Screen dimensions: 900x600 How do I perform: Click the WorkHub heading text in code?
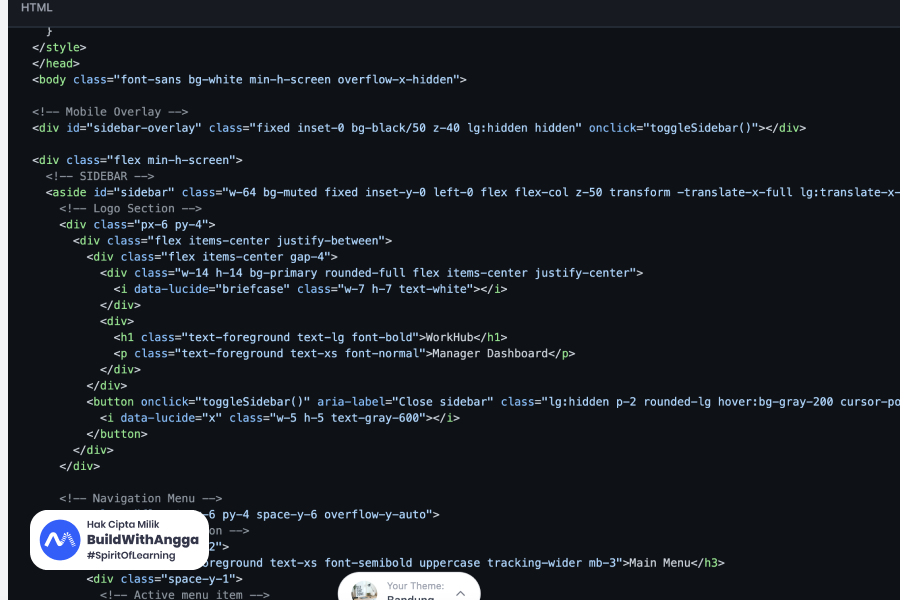click(449, 337)
